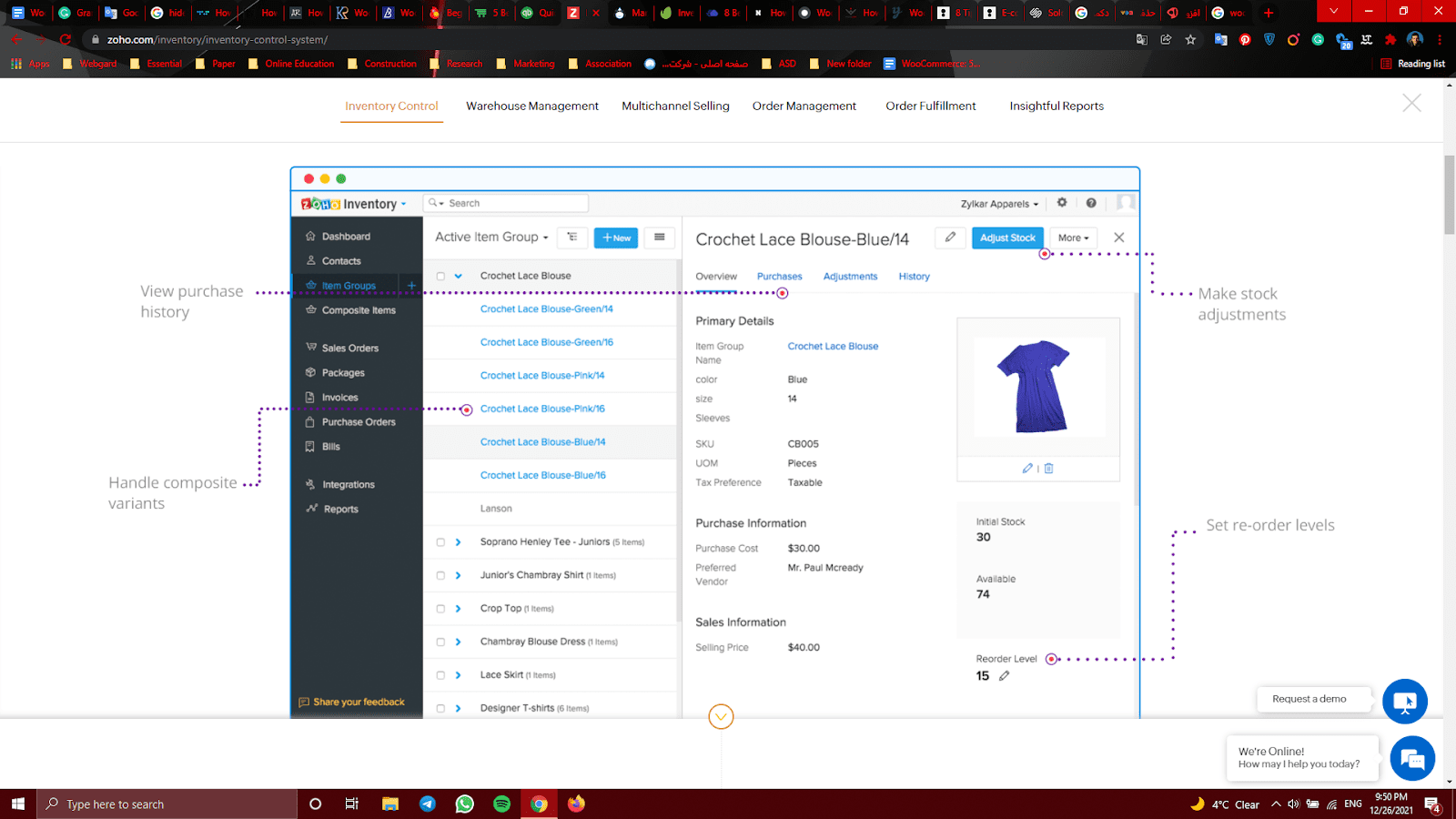Tick the checkbox for Crop Top
The height and width of the screenshot is (819, 1456).
coord(440,609)
